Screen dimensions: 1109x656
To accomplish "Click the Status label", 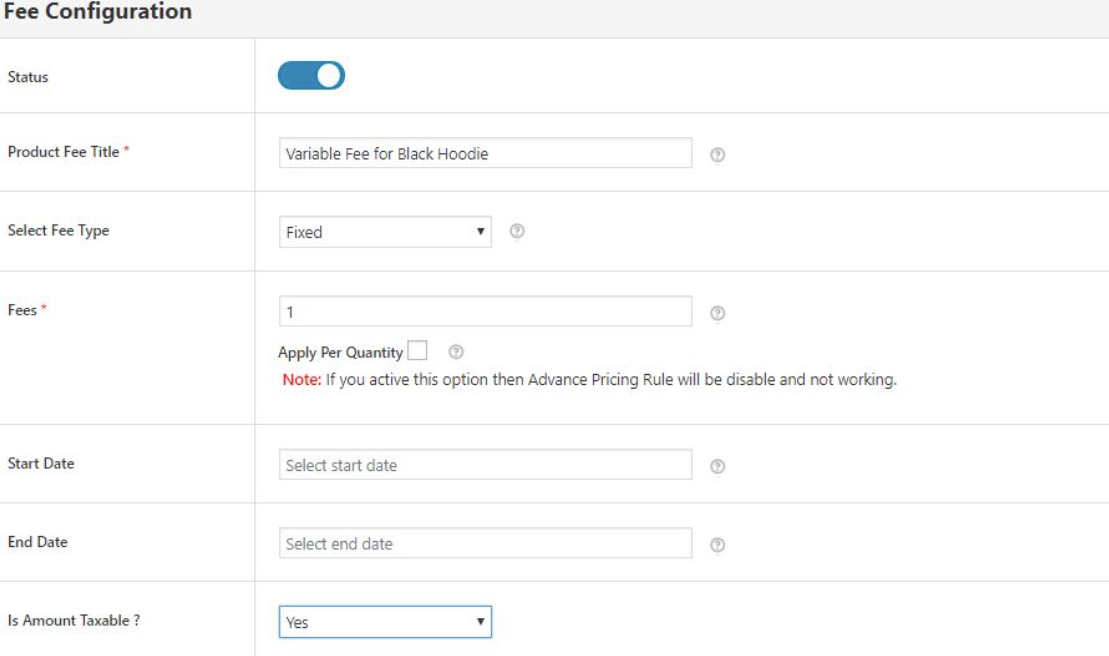I will click(x=28, y=77).
